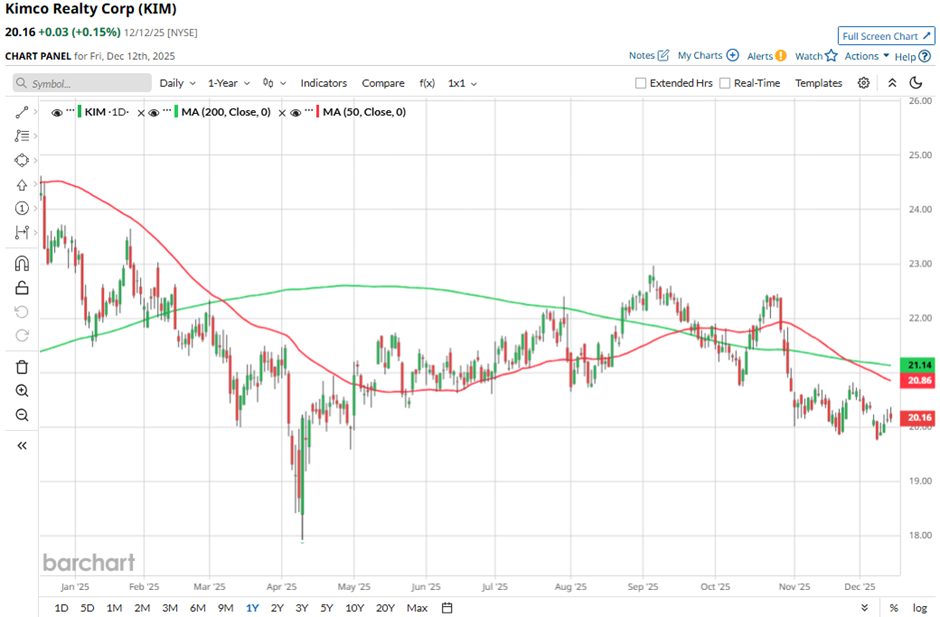
Task: Open the Indicators menu
Action: click(x=323, y=83)
